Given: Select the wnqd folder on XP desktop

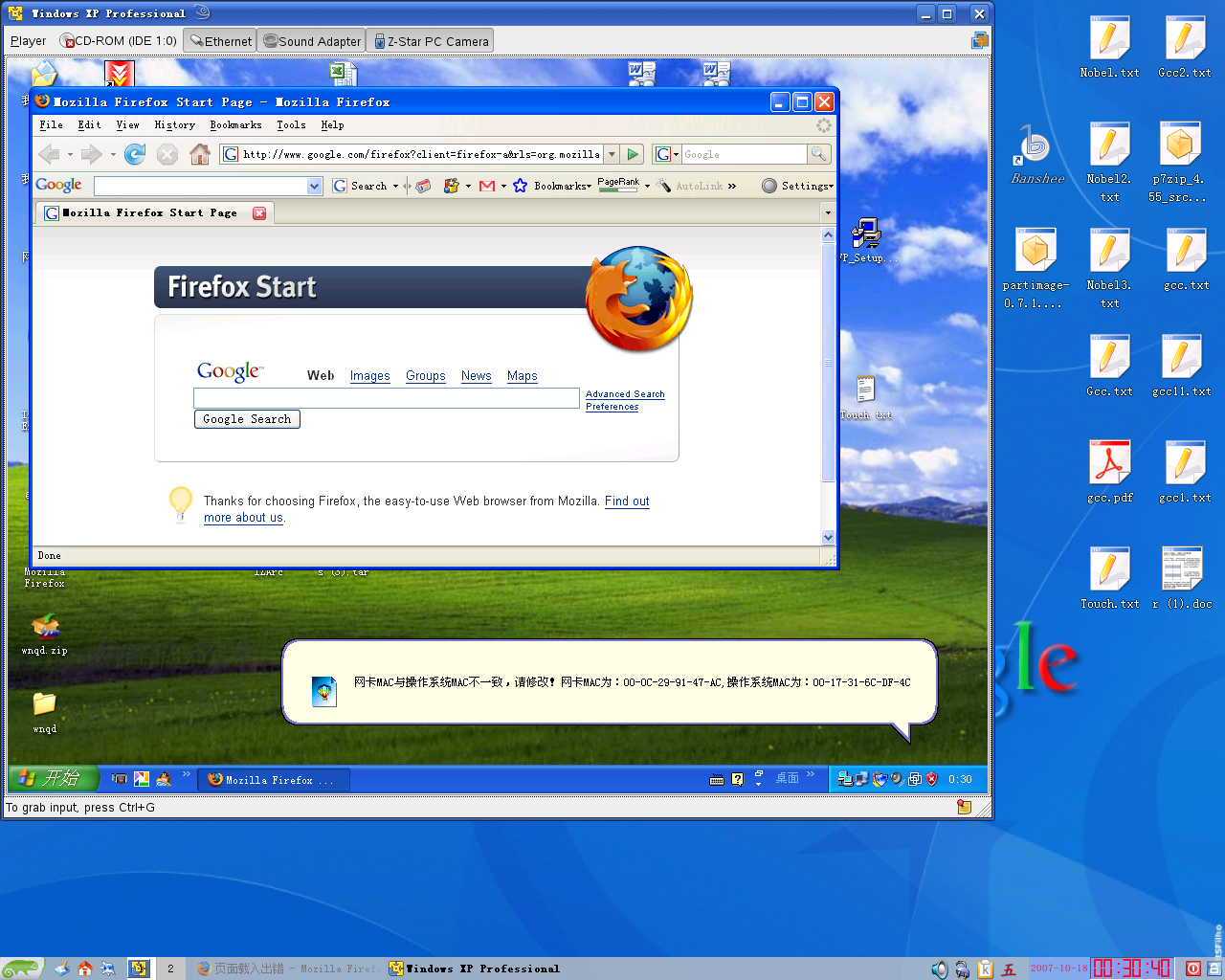Looking at the screenshot, I should click(45, 712).
